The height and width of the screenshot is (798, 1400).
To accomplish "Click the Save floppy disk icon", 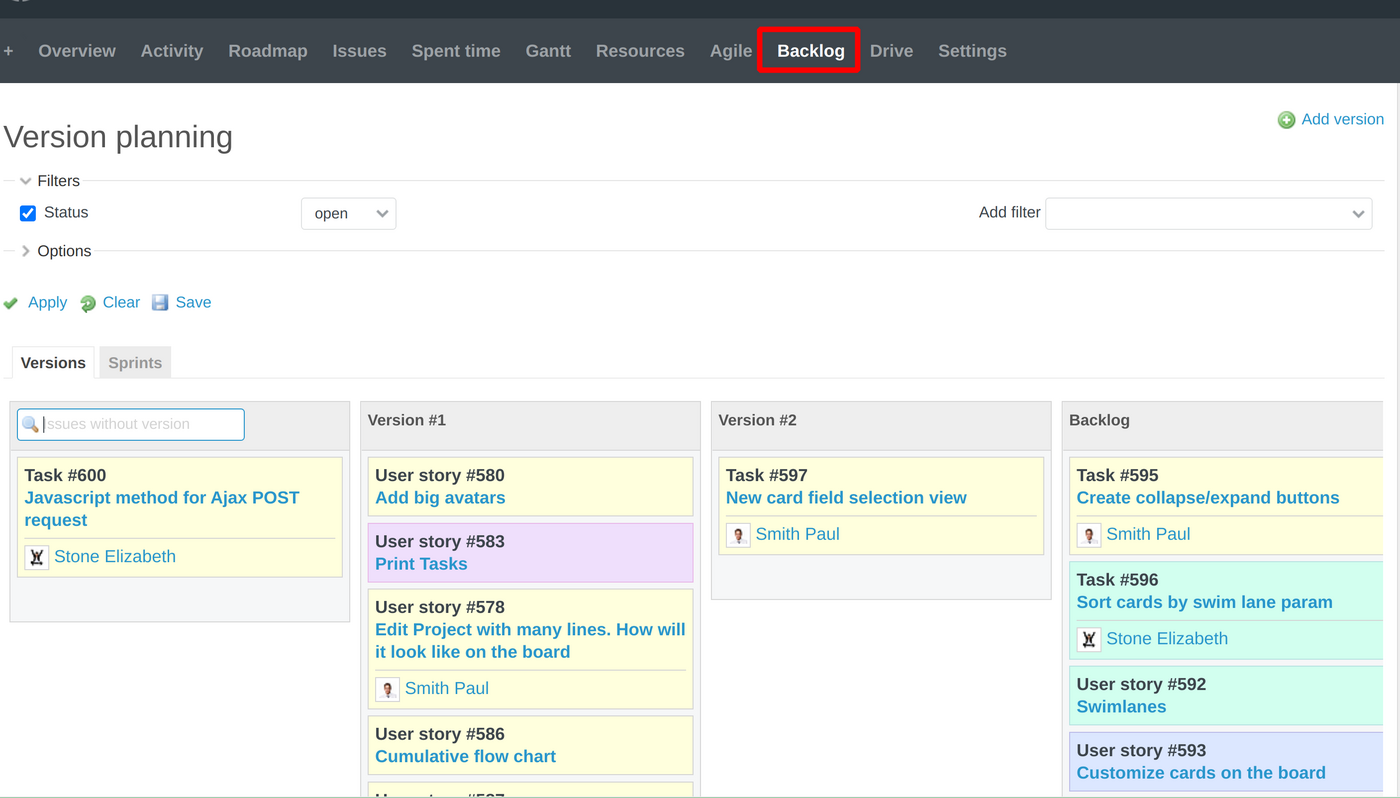I will 160,302.
